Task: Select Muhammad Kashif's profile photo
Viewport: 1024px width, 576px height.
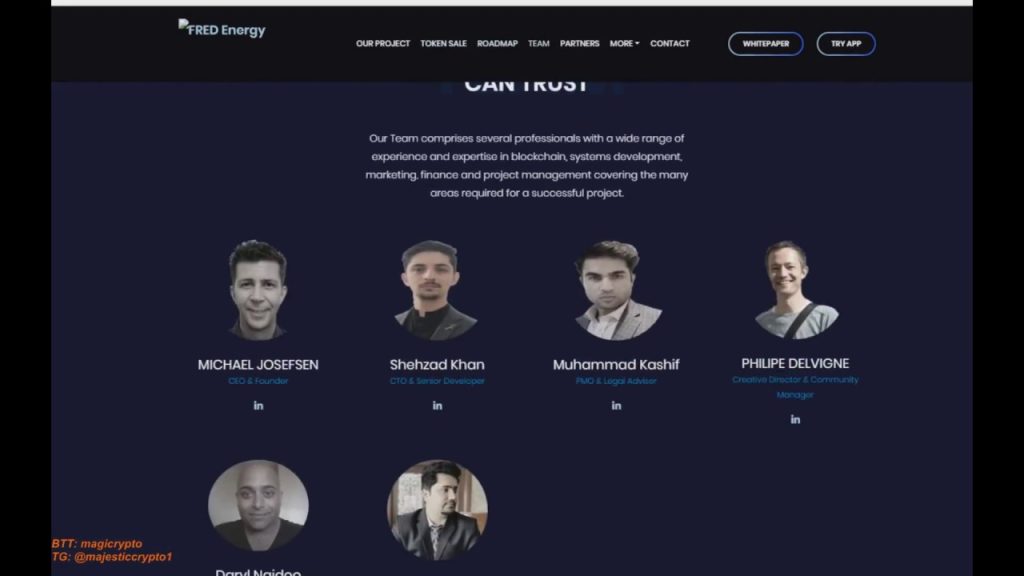Action: click(x=616, y=290)
